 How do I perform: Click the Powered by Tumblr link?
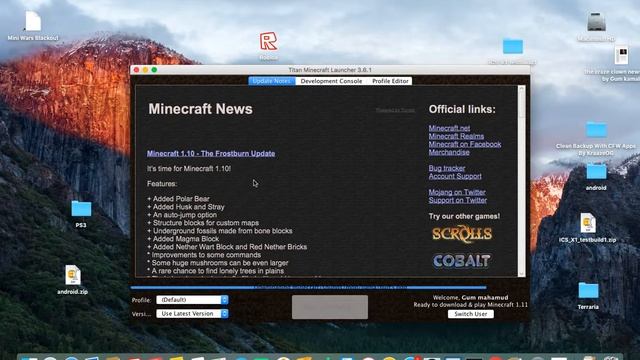[395, 110]
